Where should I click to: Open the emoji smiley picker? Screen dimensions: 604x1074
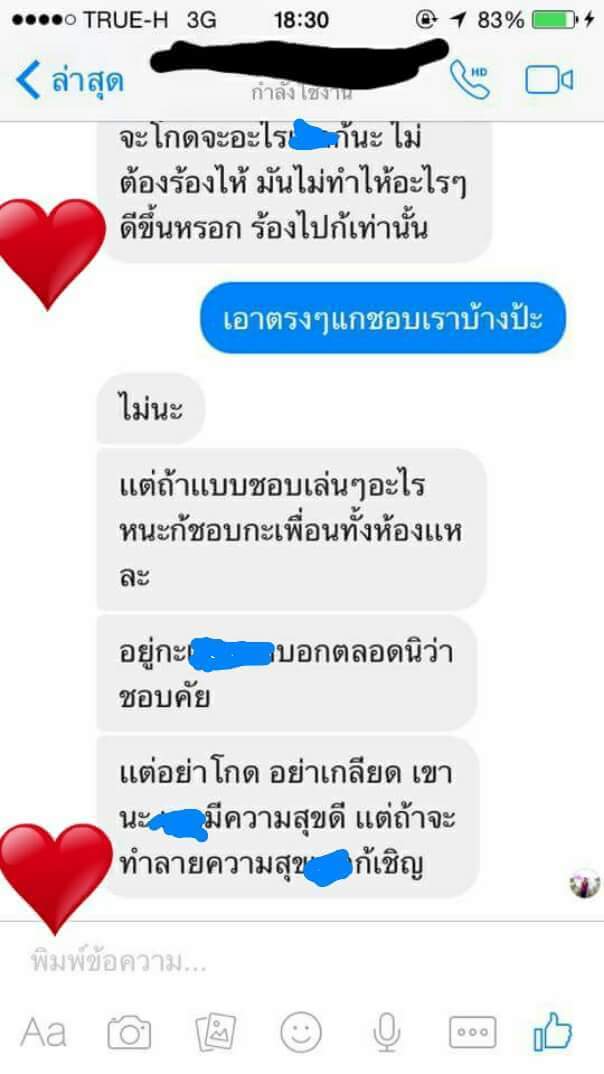pyautogui.click(x=301, y=1032)
